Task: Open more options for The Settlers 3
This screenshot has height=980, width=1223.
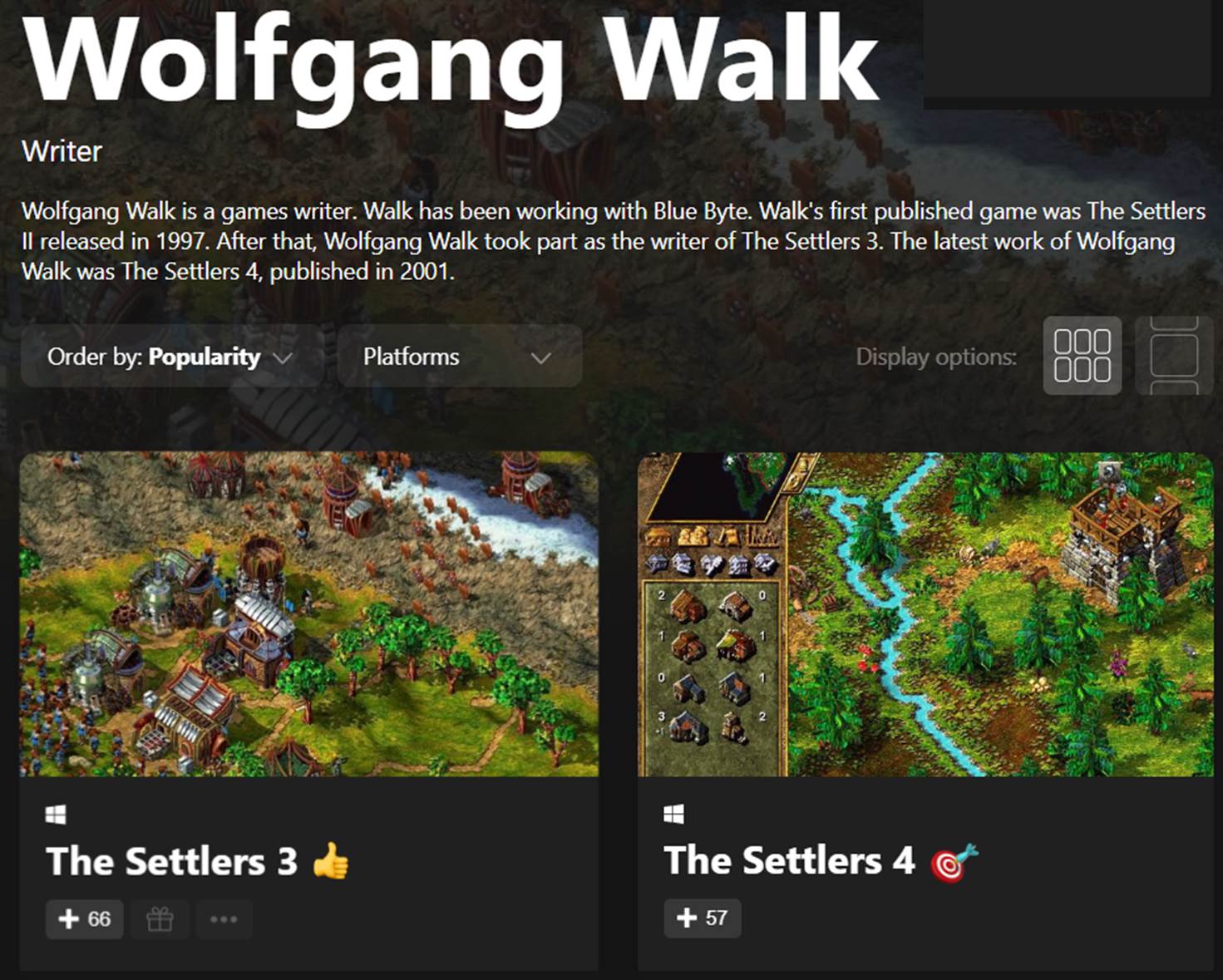Action: click(x=224, y=919)
